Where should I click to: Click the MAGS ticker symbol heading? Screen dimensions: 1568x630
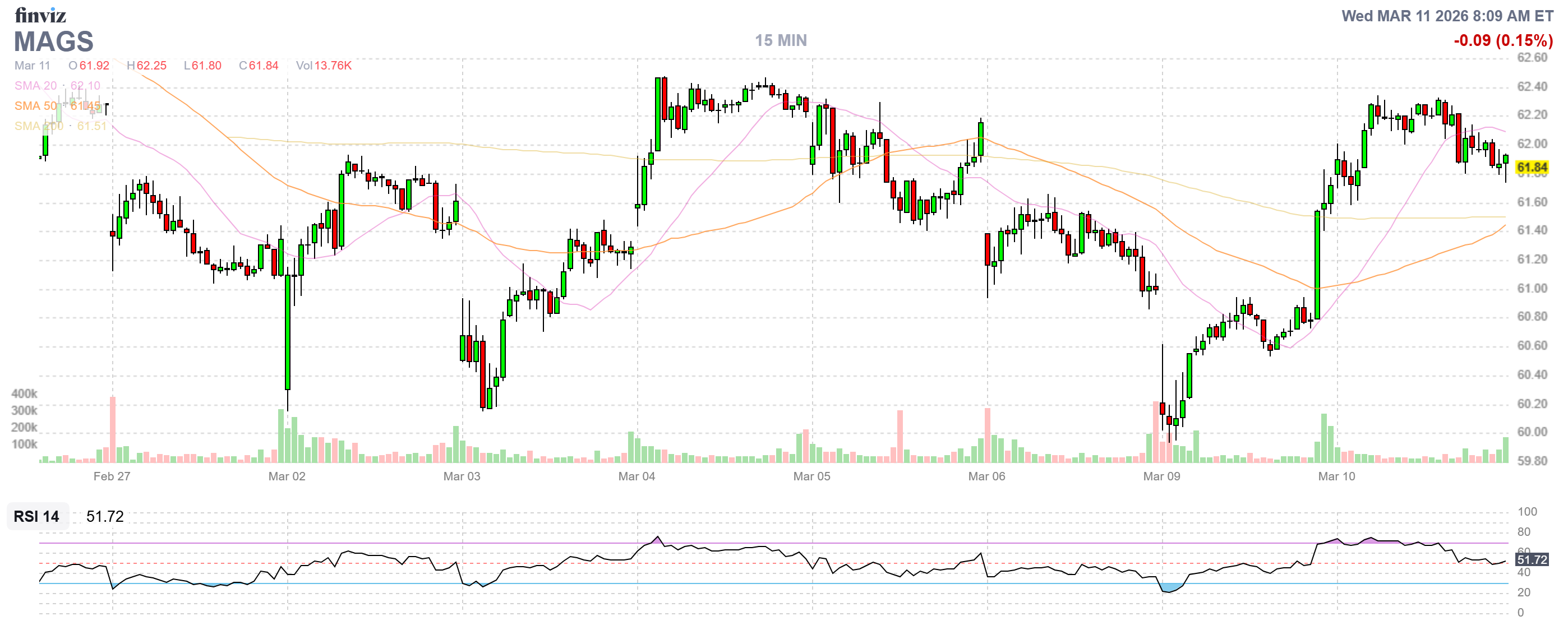[54, 41]
